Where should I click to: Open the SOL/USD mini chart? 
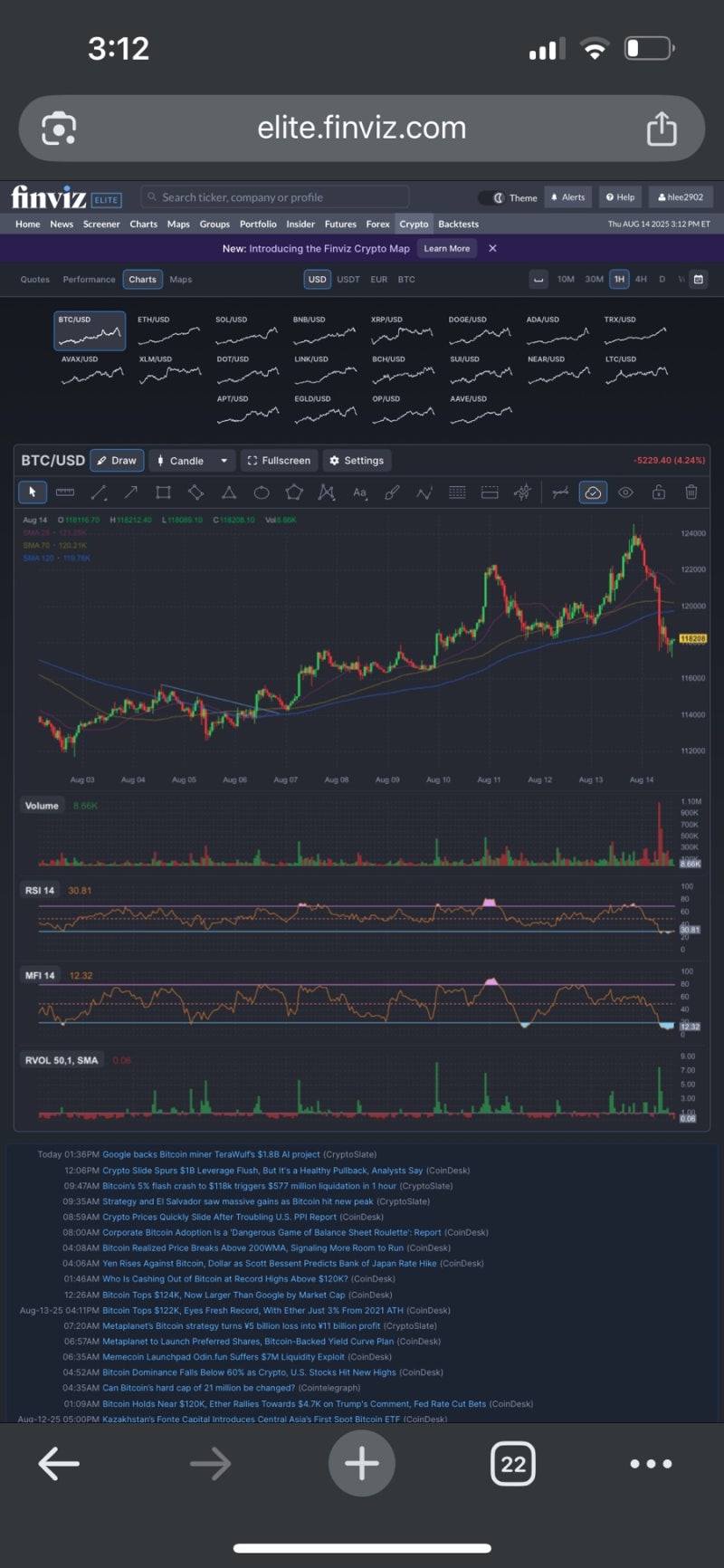pyautogui.click(x=246, y=330)
